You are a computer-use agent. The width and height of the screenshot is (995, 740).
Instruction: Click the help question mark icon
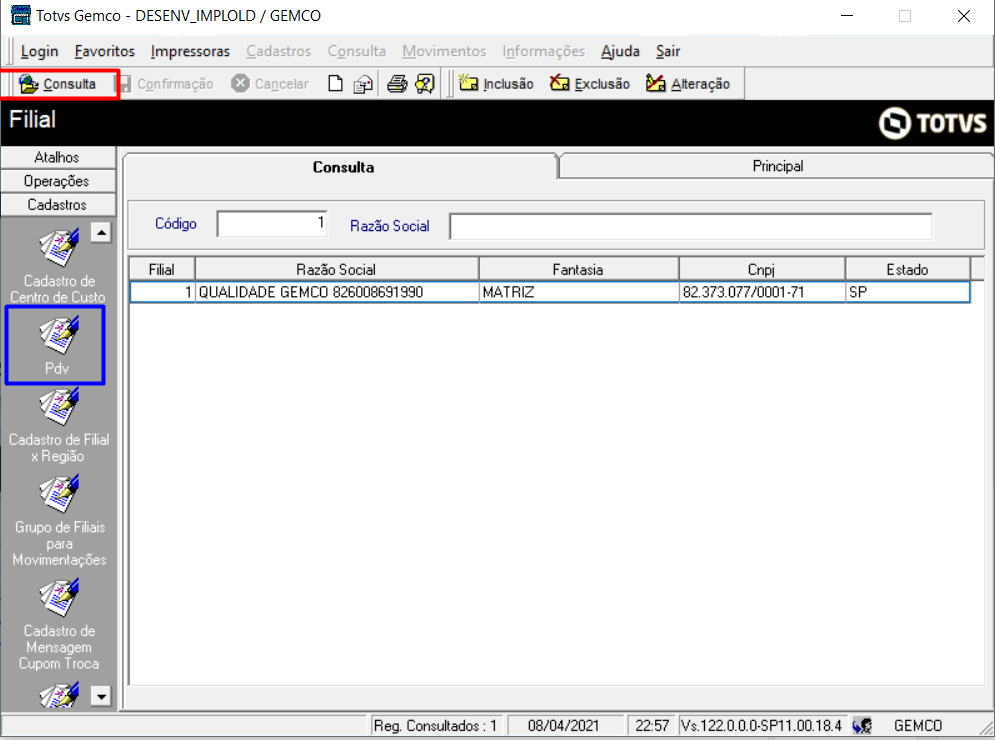point(425,84)
